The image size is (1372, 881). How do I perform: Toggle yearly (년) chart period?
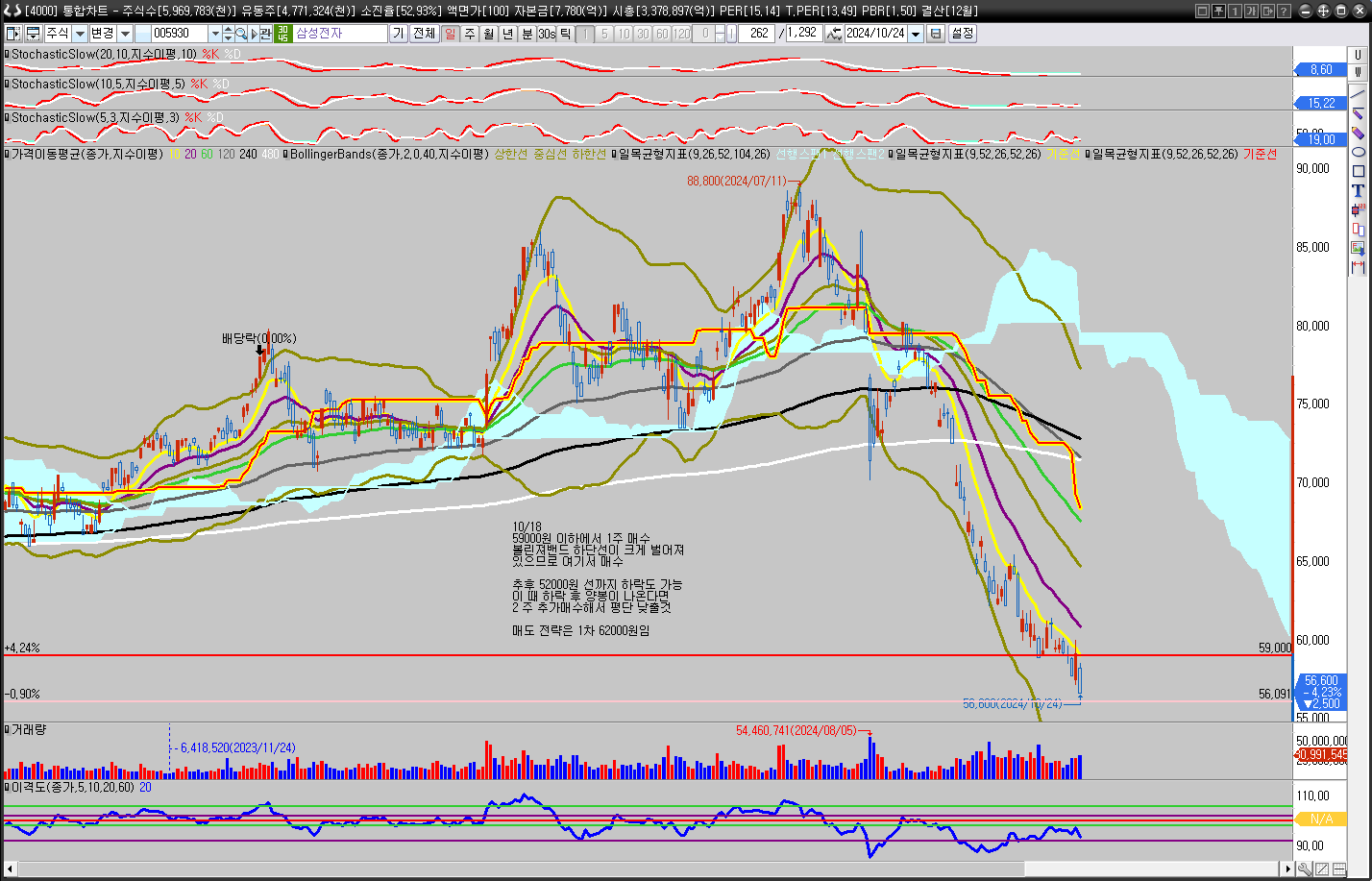click(x=507, y=34)
